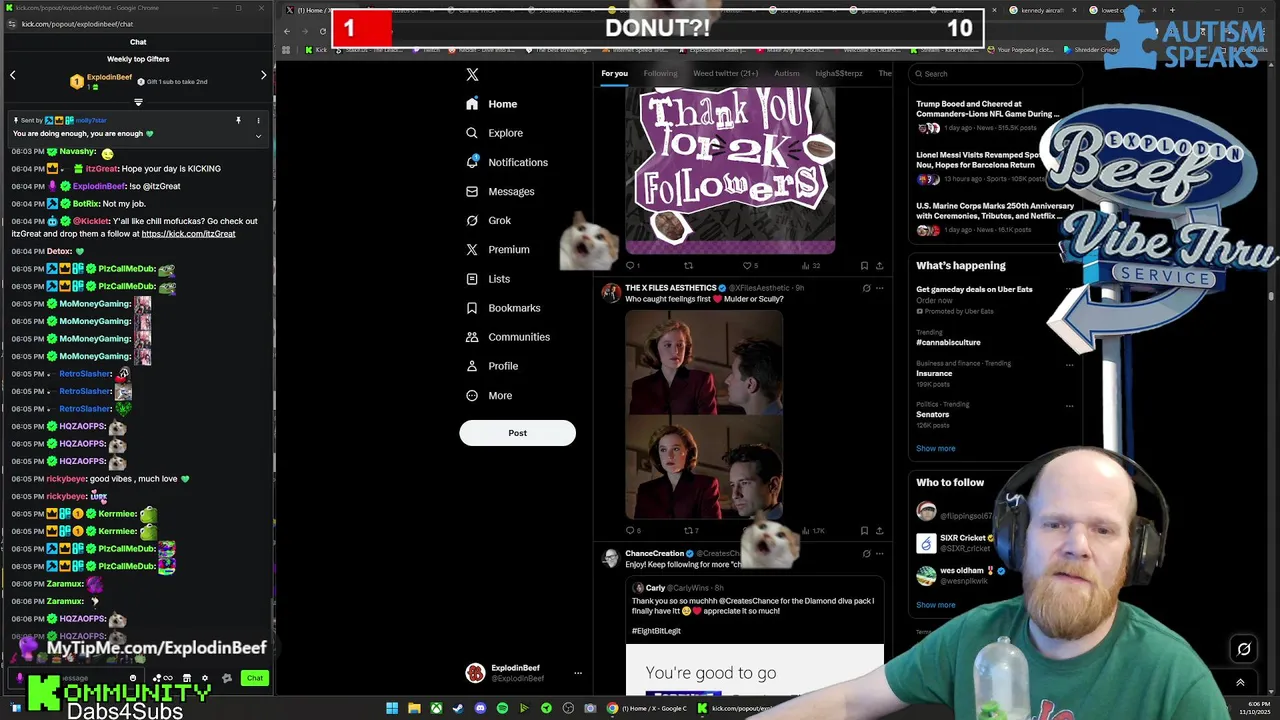Open More options in X sidebar
The height and width of the screenshot is (720, 1280).
click(x=488, y=395)
